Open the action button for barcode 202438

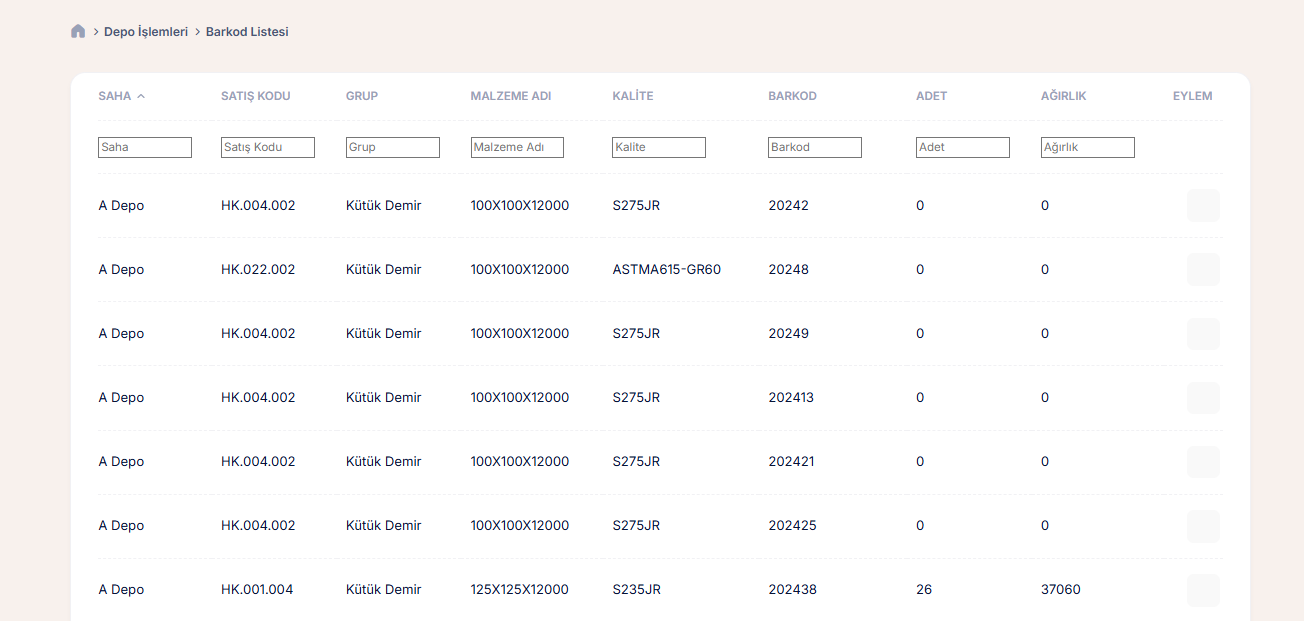(1203, 590)
